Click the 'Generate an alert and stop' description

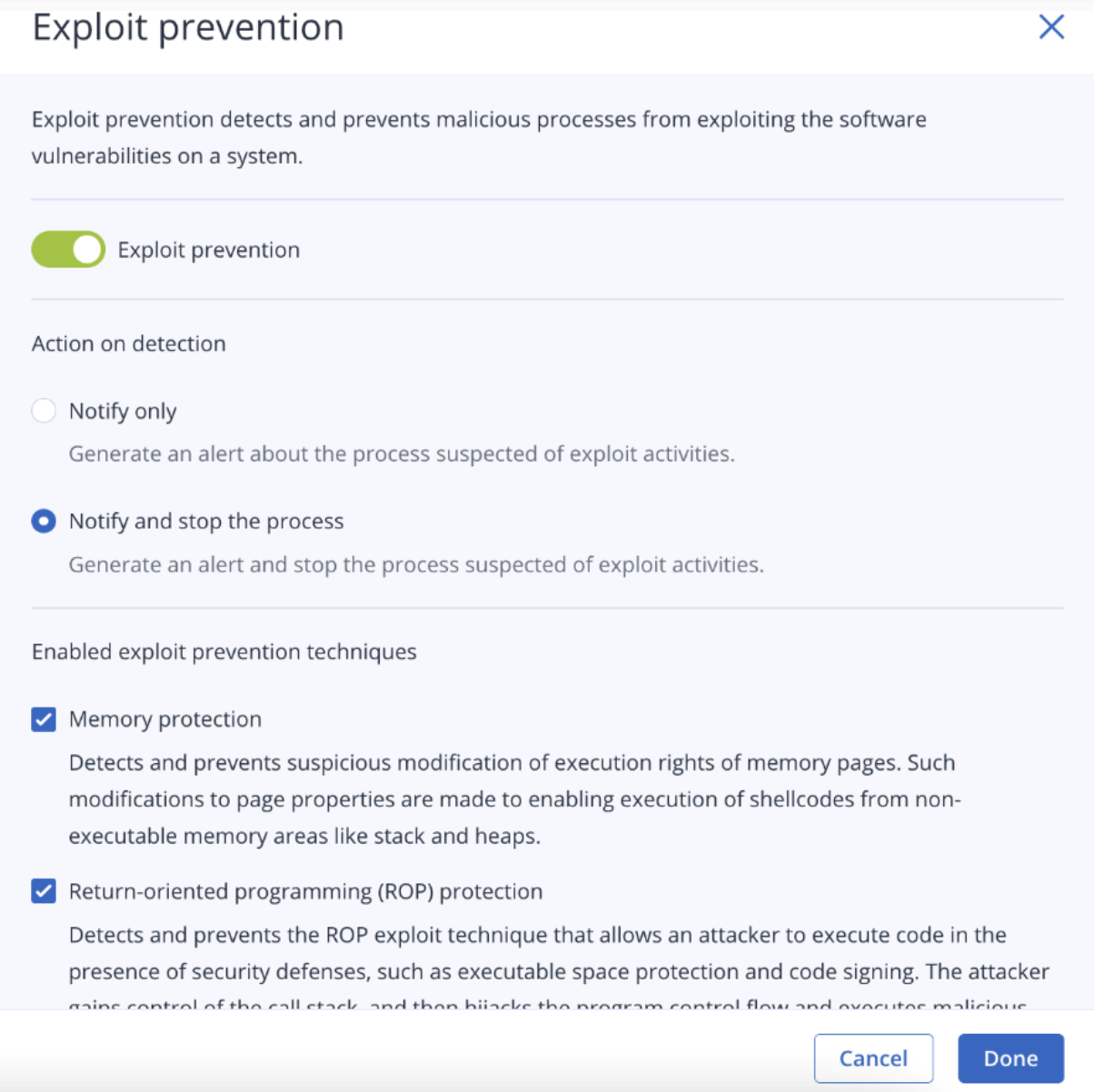click(x=416, y=565)
